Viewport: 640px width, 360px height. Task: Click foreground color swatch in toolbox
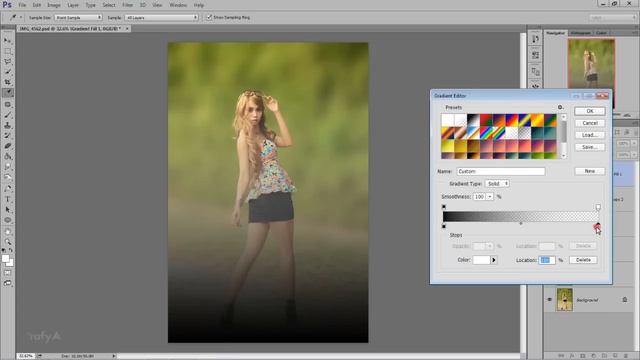pos(5,259)
